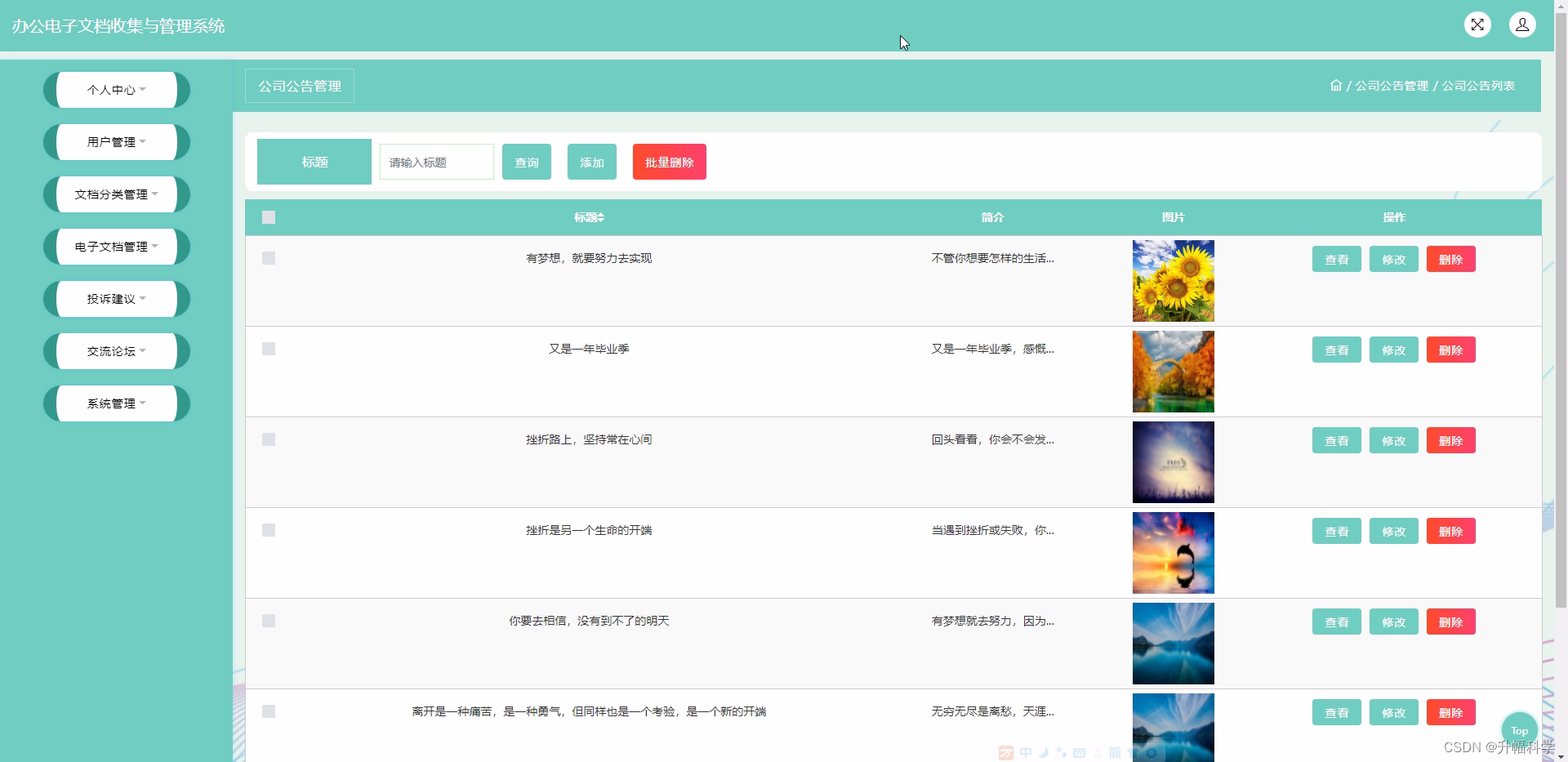Click the IME settings gear icon

1151,752
